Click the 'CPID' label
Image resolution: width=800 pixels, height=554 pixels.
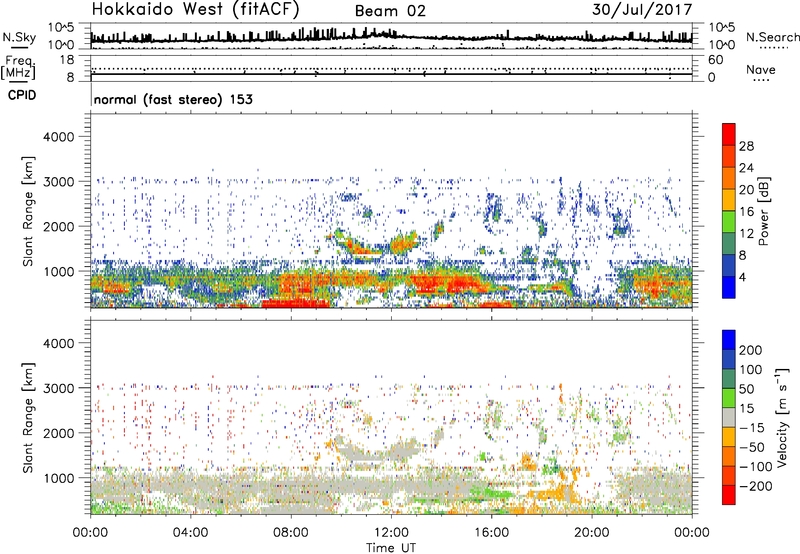(22, 95)
